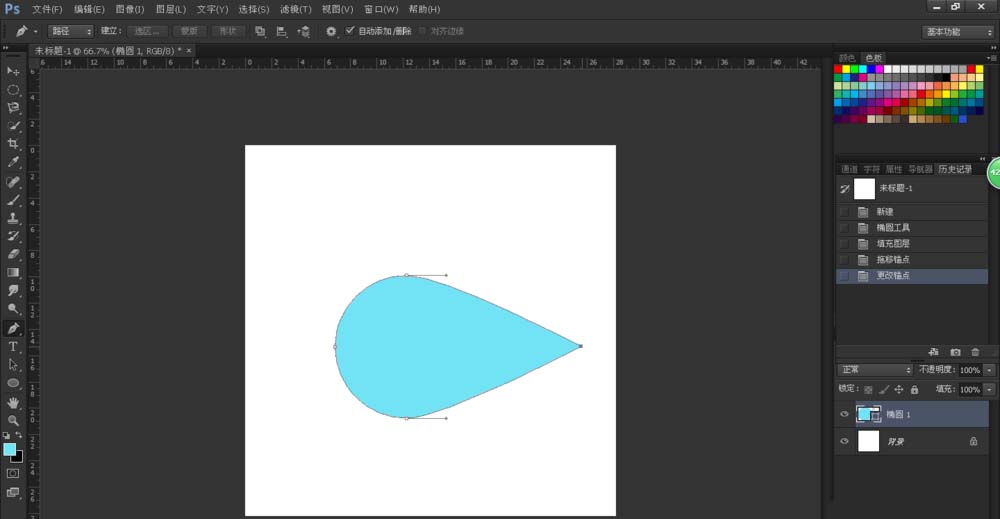
Task: Click the foreground color swatch
Action: click(10, 449)
